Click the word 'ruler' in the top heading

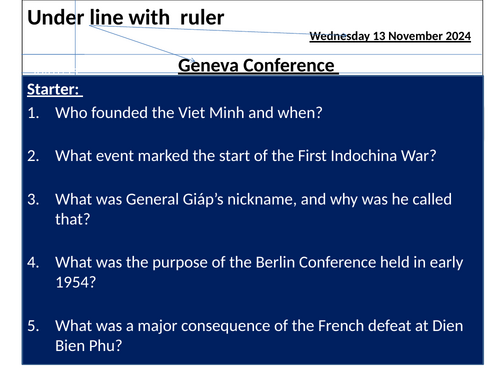(x=202, y=18)
